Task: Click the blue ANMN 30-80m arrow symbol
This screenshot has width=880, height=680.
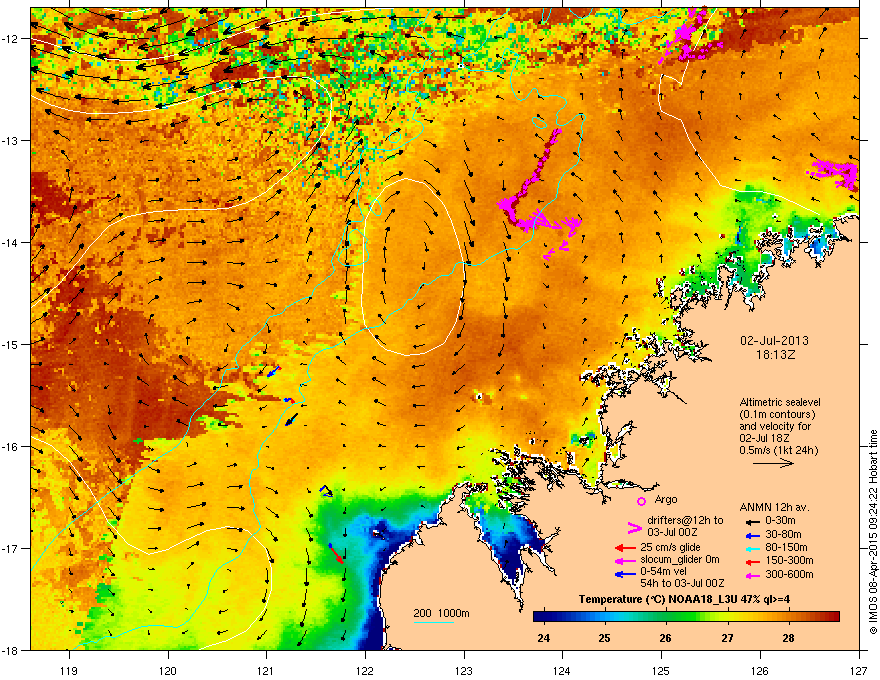Action: pos(752,535)
